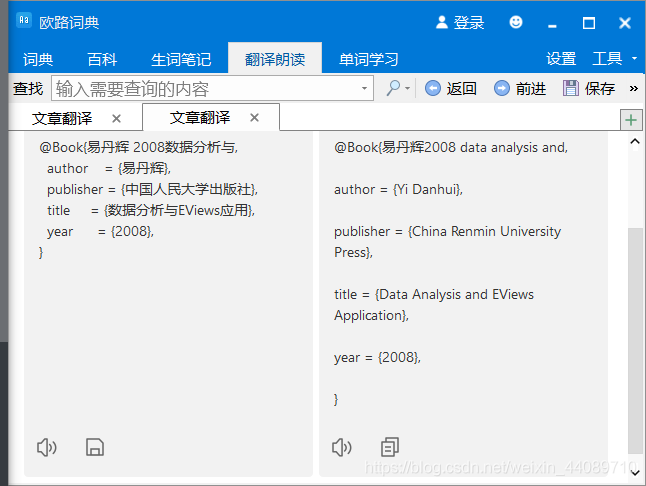
Task: Click translated line @Book{易丹辉2008 data analysis and
Action: click(451, 147)
